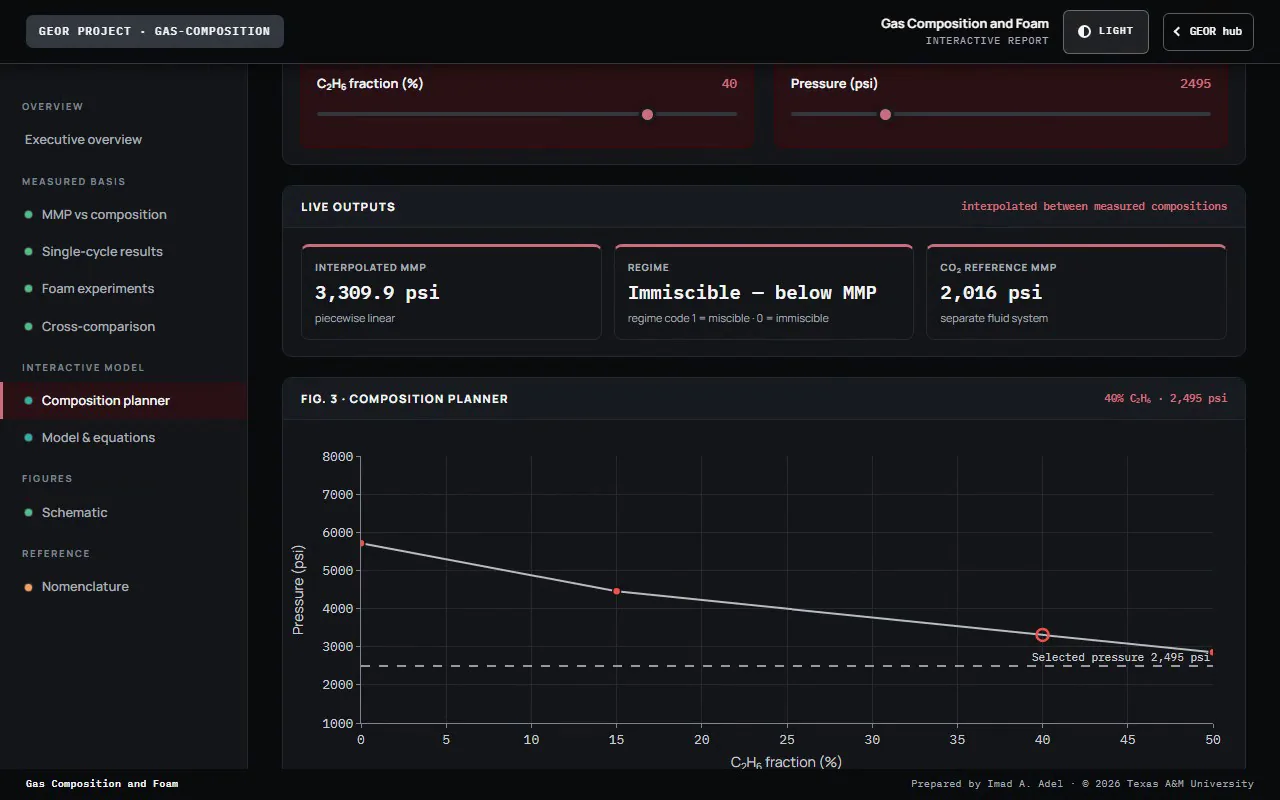Open Executive overview section
The height and width of the screenshot is (800, 1280).
click(124, 139)
